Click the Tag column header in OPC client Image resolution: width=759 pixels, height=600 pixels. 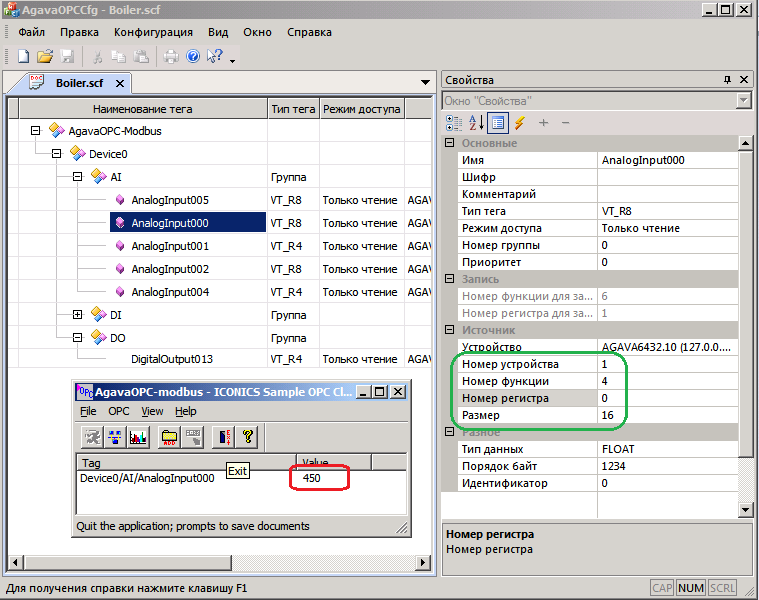[x=186, y=463]
